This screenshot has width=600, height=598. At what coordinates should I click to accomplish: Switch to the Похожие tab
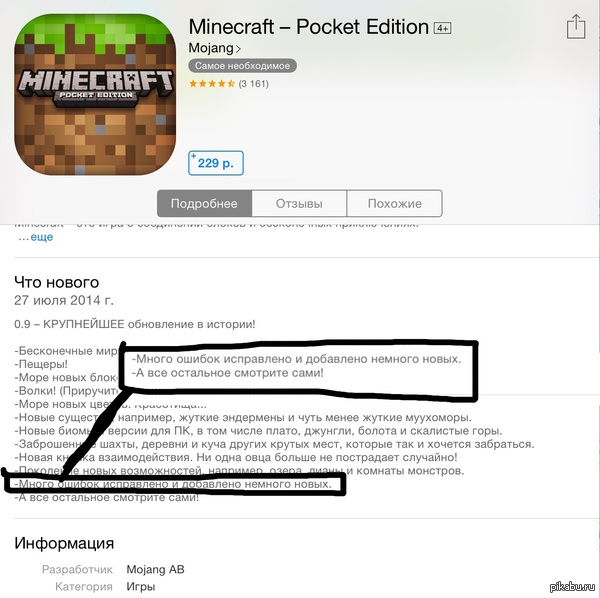(395, 204)
